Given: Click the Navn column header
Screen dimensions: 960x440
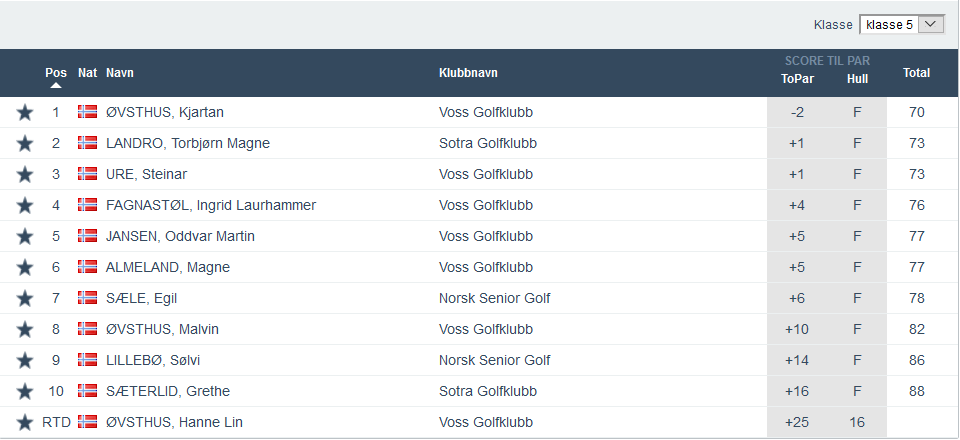Looking at the screenshot, I should [x=120, y=73].
